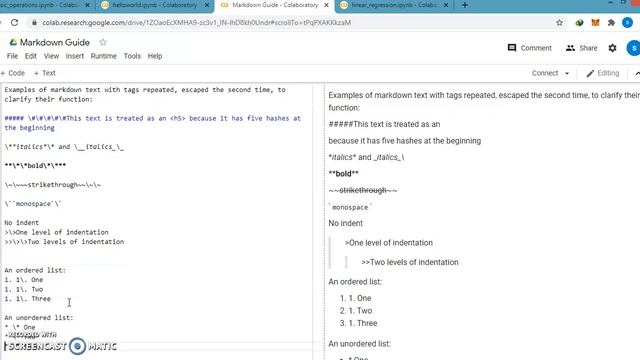Connect to a runtime
The width and height of the screenshot is (640, 360).
545,73
